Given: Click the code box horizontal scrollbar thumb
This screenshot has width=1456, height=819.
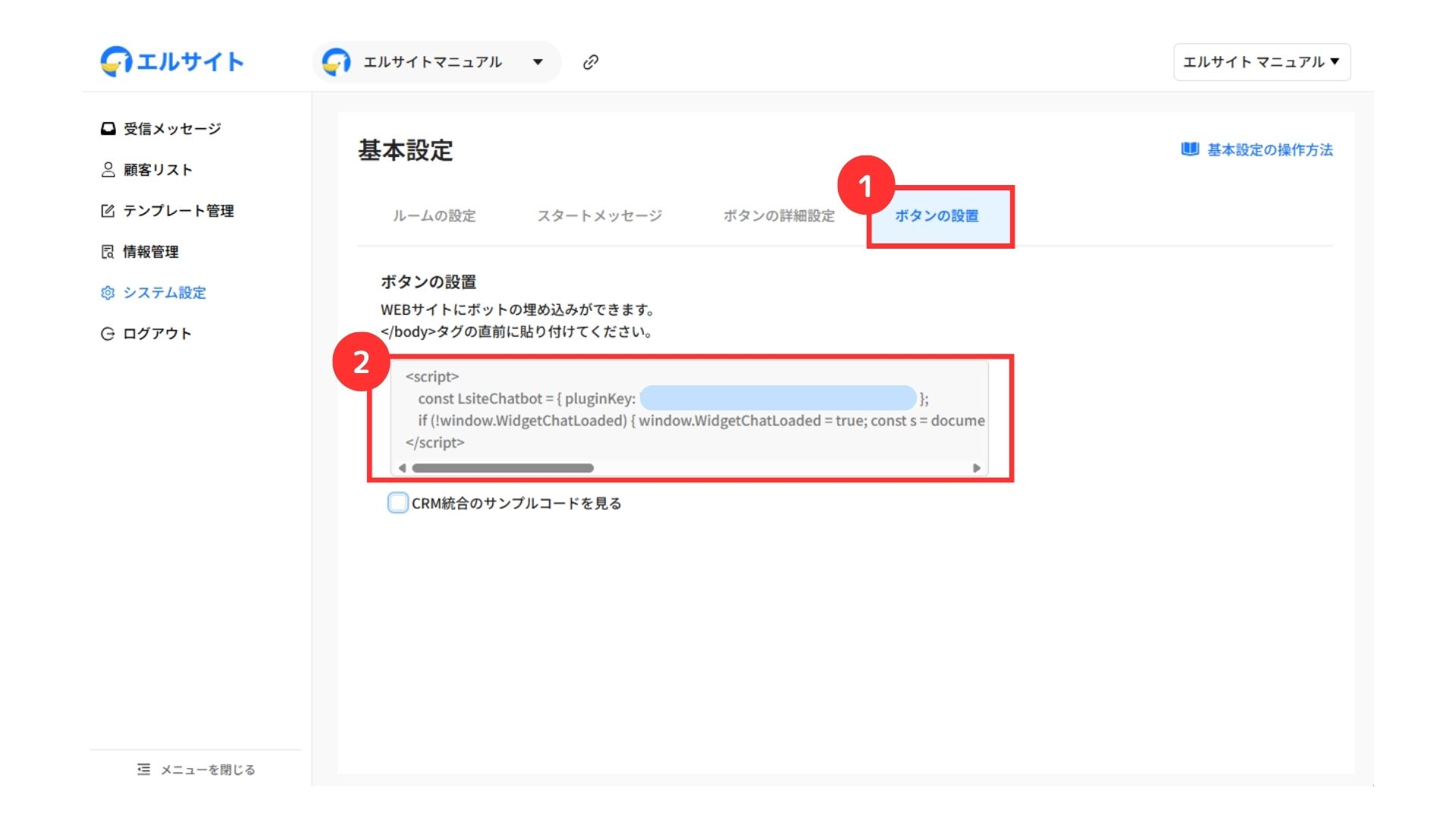Looking at the screenshot, I should (503, 468).
